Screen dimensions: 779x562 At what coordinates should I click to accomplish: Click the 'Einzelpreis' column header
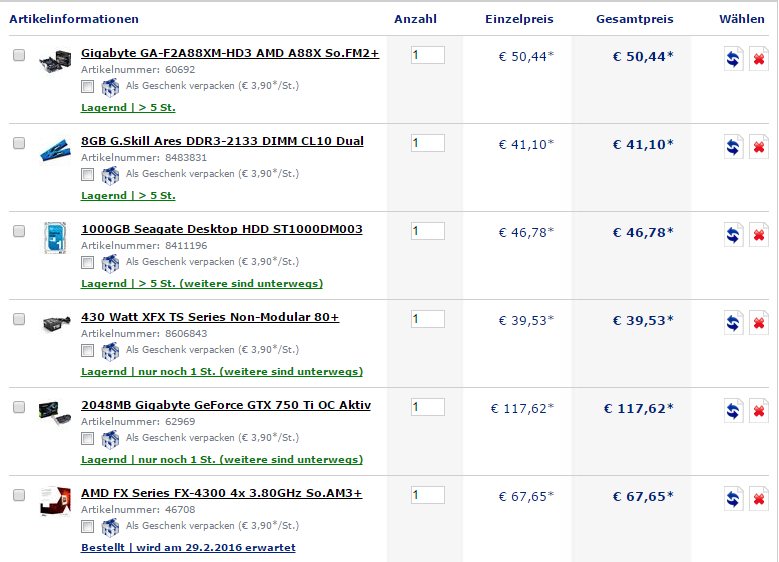click(519, 19)
